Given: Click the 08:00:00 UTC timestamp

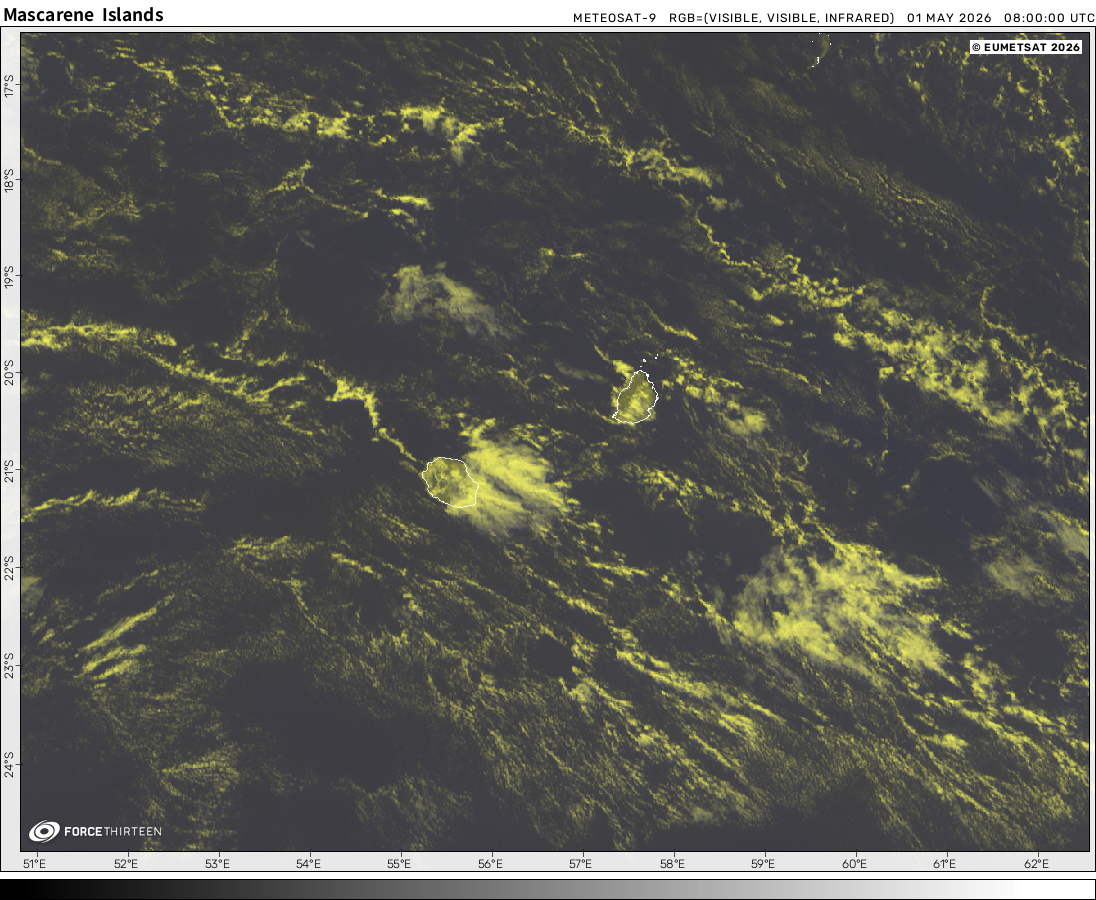Looking at the screenshot, I should (x=1049, y=18).
